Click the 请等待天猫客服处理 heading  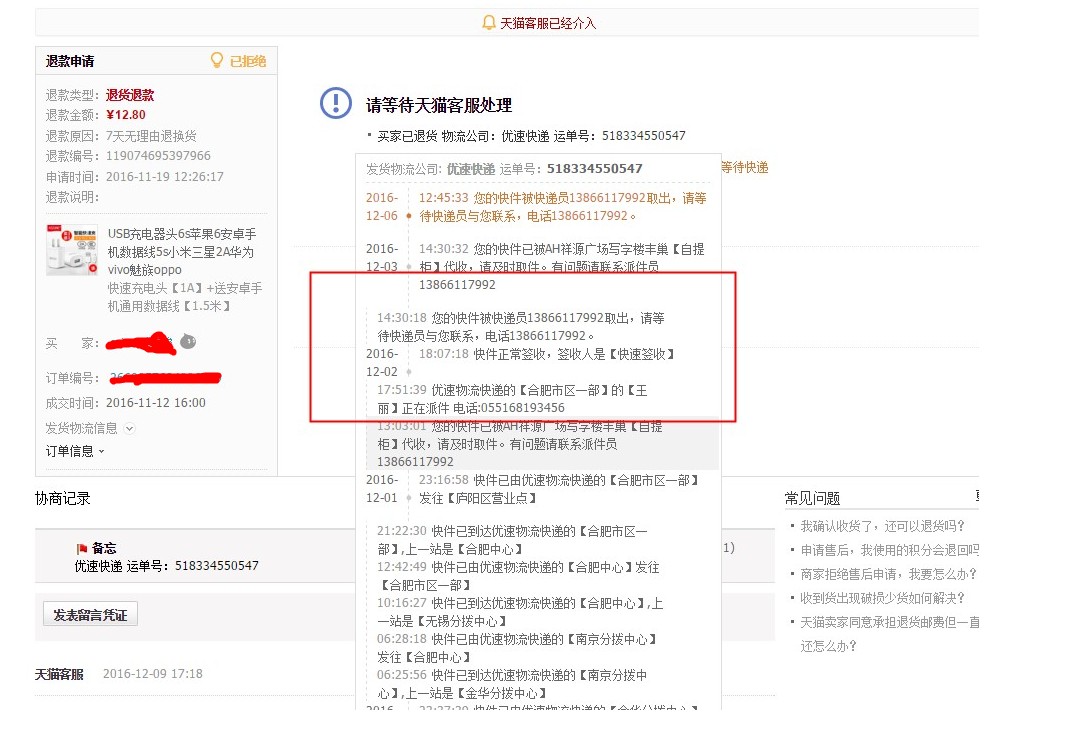click(x=439, y=105)
